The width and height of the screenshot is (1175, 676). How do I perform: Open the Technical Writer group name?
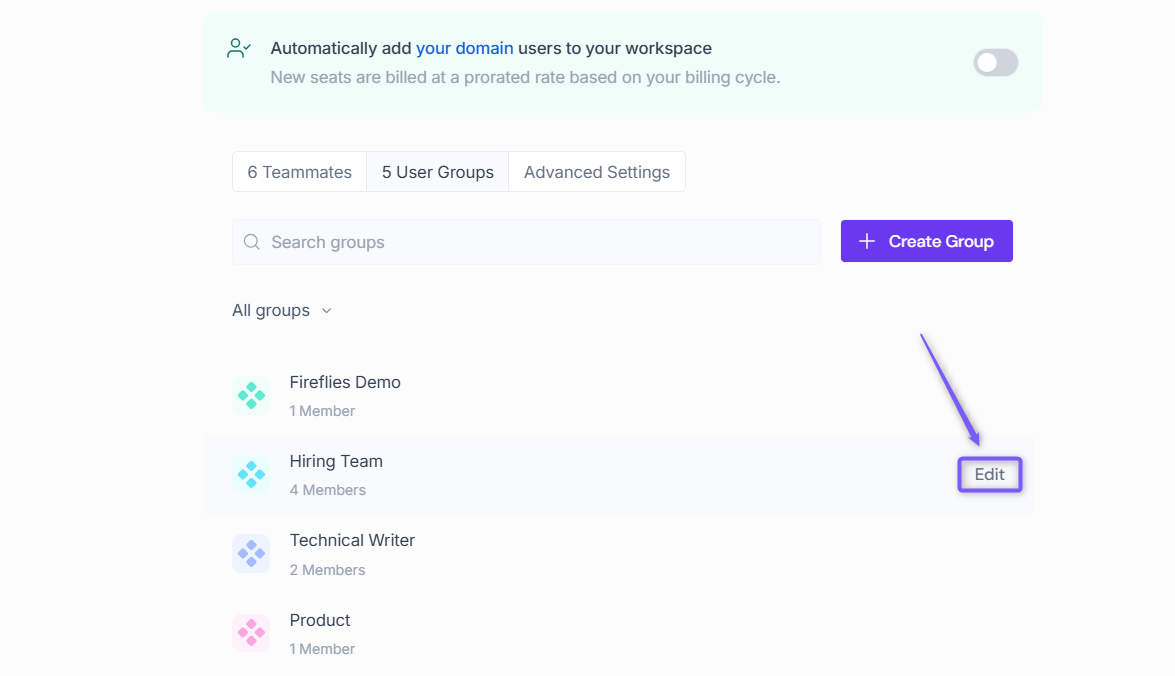point(352,540)
